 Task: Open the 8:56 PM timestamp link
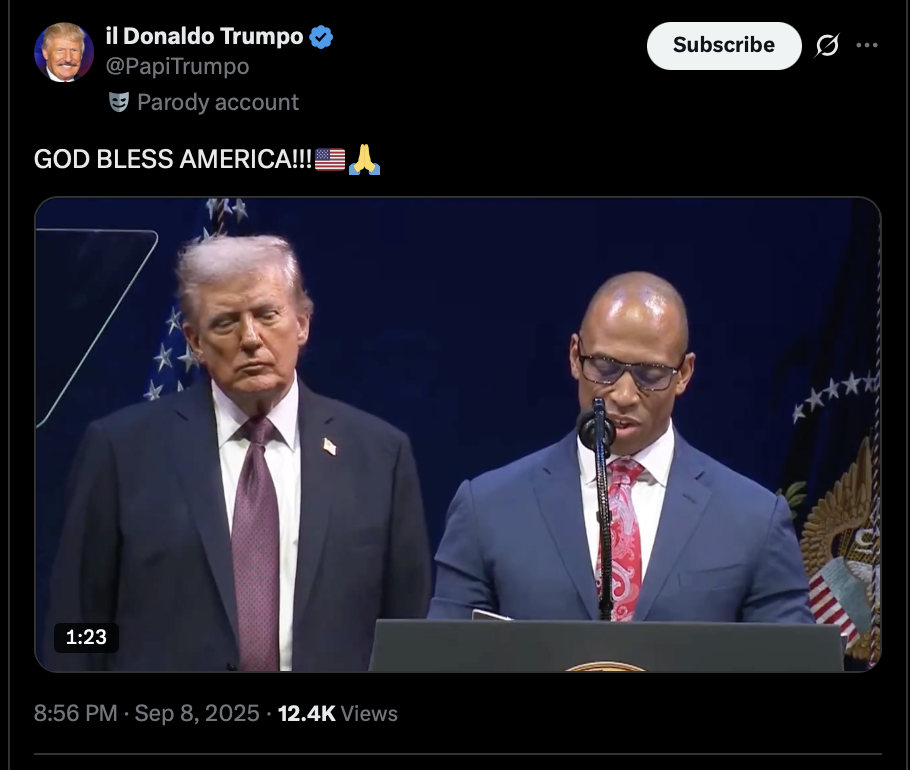pyautogui.click(x=75, y=713)
